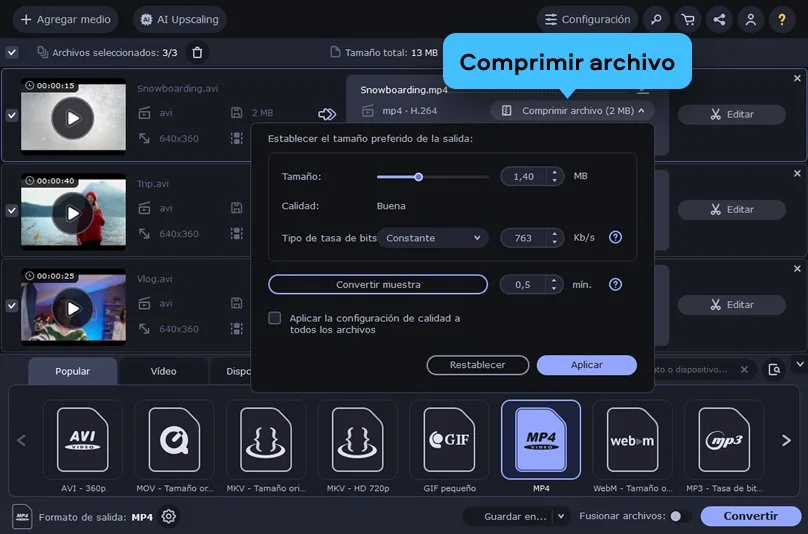The height and width of the screenshot is (534, 808).
Task: Click the Snowboarding.mp4 output file name
Action: pos(404,90)
